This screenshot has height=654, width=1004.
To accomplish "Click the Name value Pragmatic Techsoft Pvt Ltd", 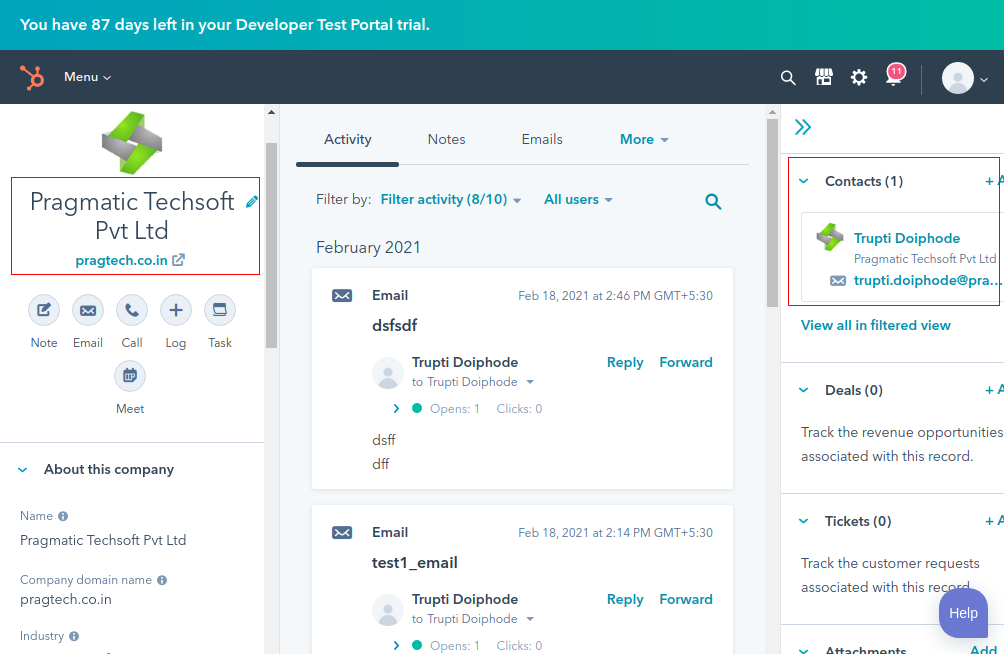I will point(103,540).
